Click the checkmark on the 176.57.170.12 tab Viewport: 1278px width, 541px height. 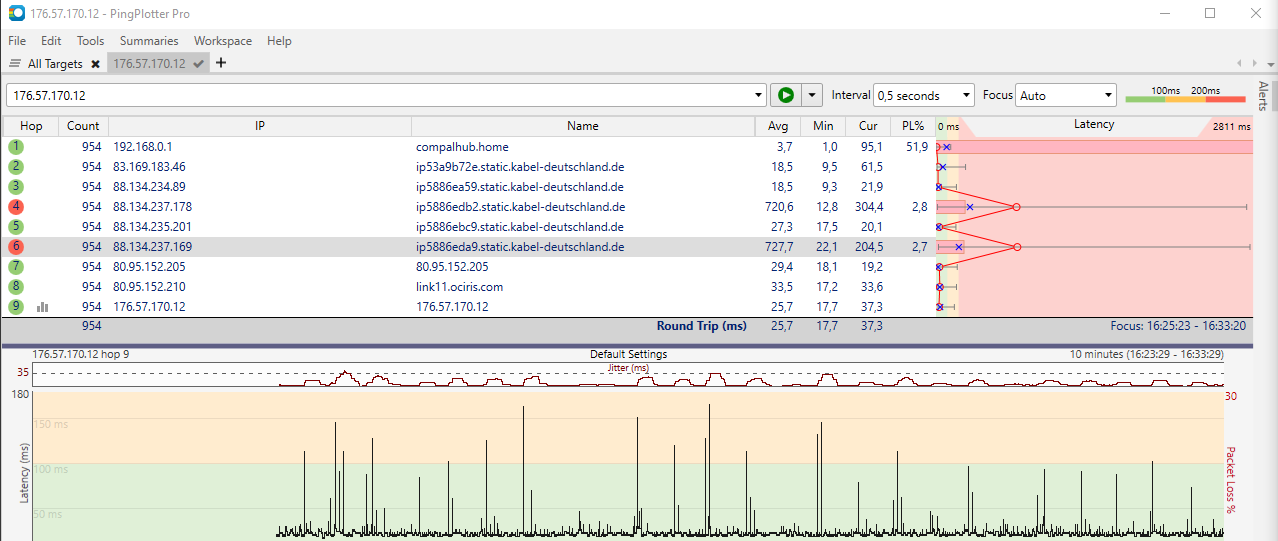point(199,64)
